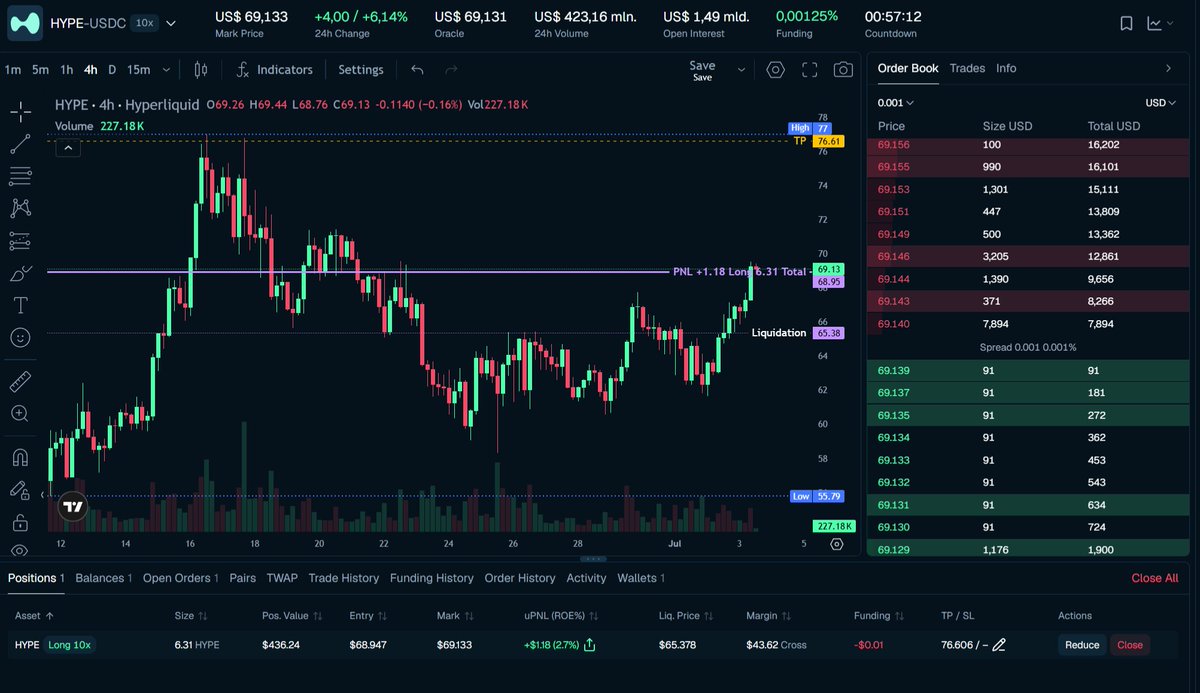Open the Fibonacci retracement tool
The height and width of the screenshot is (693, 1200).
20,176
